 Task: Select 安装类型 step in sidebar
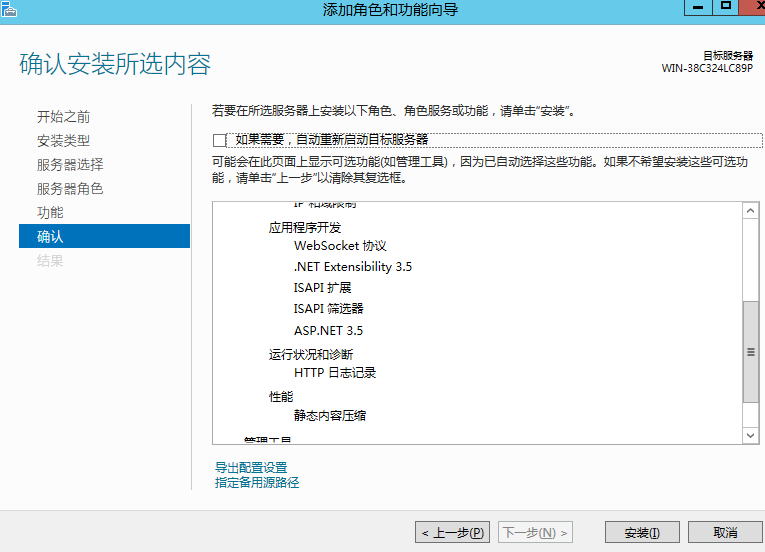pyautogui.click(x=63, y=141)
